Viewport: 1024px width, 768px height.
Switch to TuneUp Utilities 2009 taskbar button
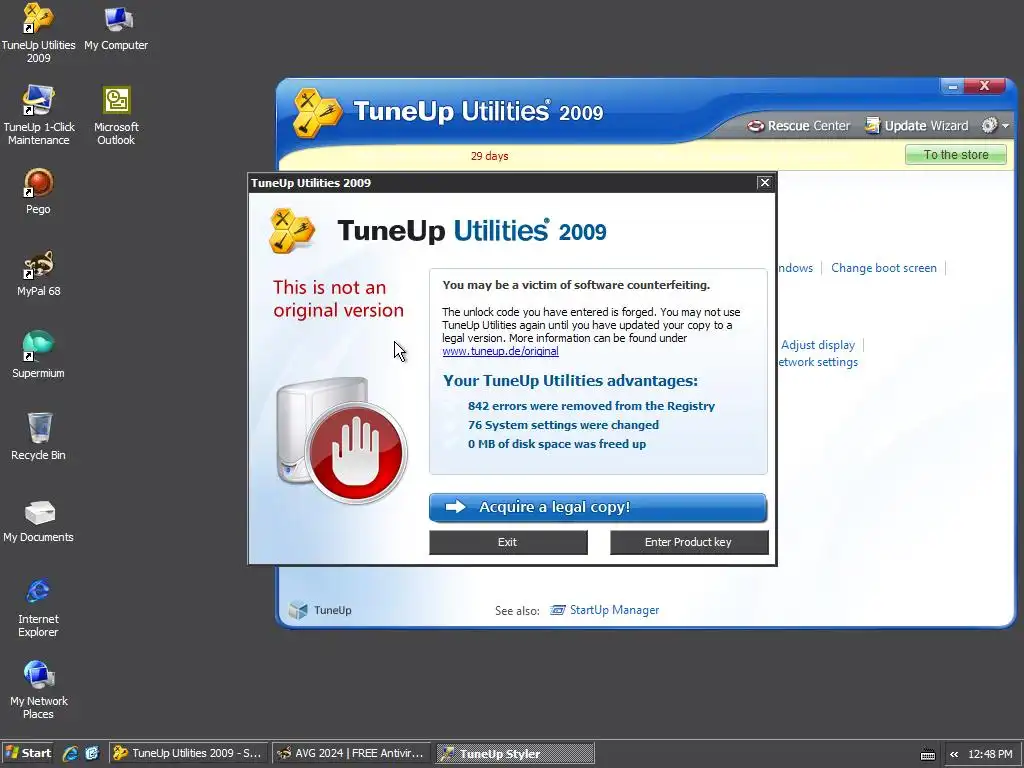[188, 753]
